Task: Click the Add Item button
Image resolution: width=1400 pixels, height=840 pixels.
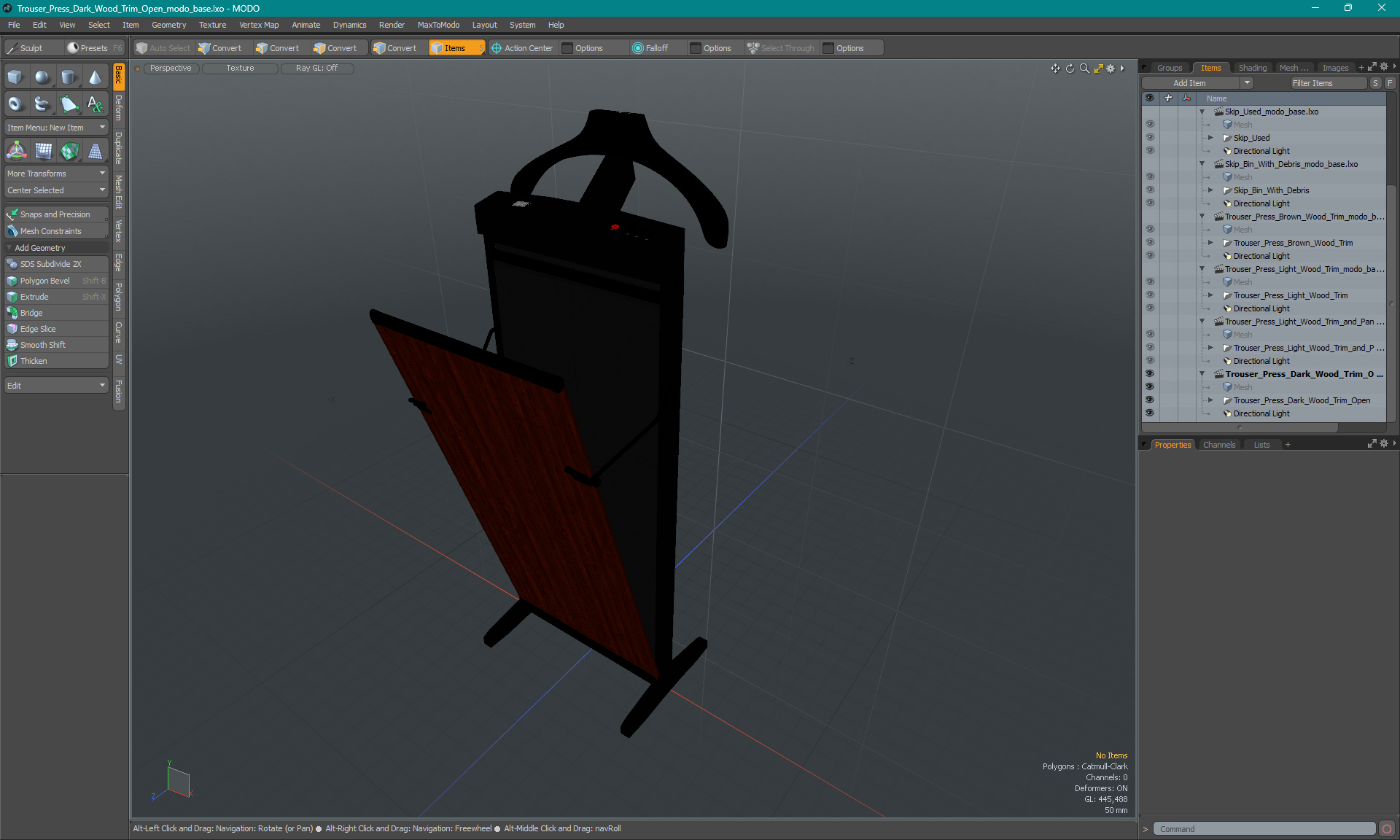Action: (1190, 83)
